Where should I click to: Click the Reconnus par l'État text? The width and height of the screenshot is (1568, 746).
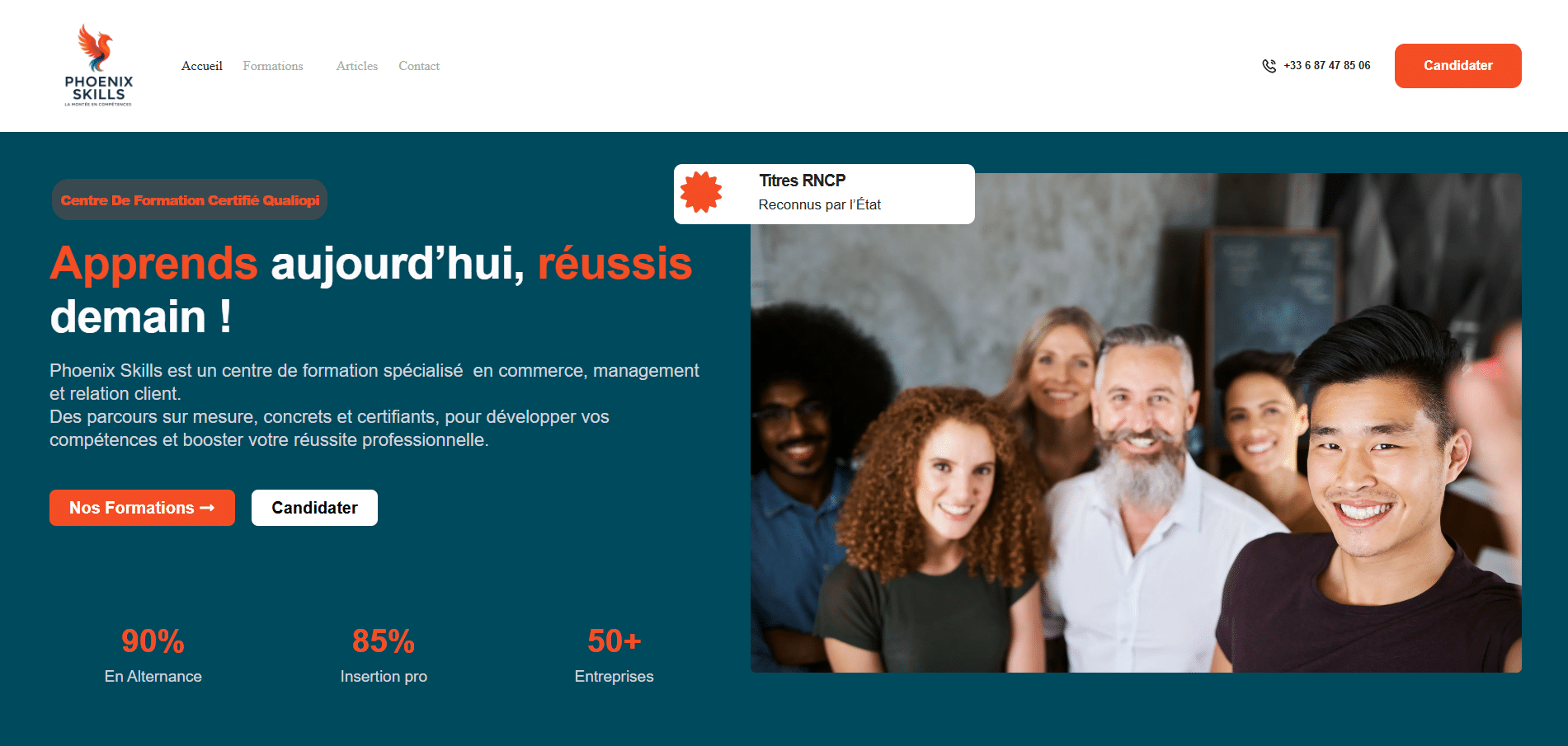click(820, 204)
